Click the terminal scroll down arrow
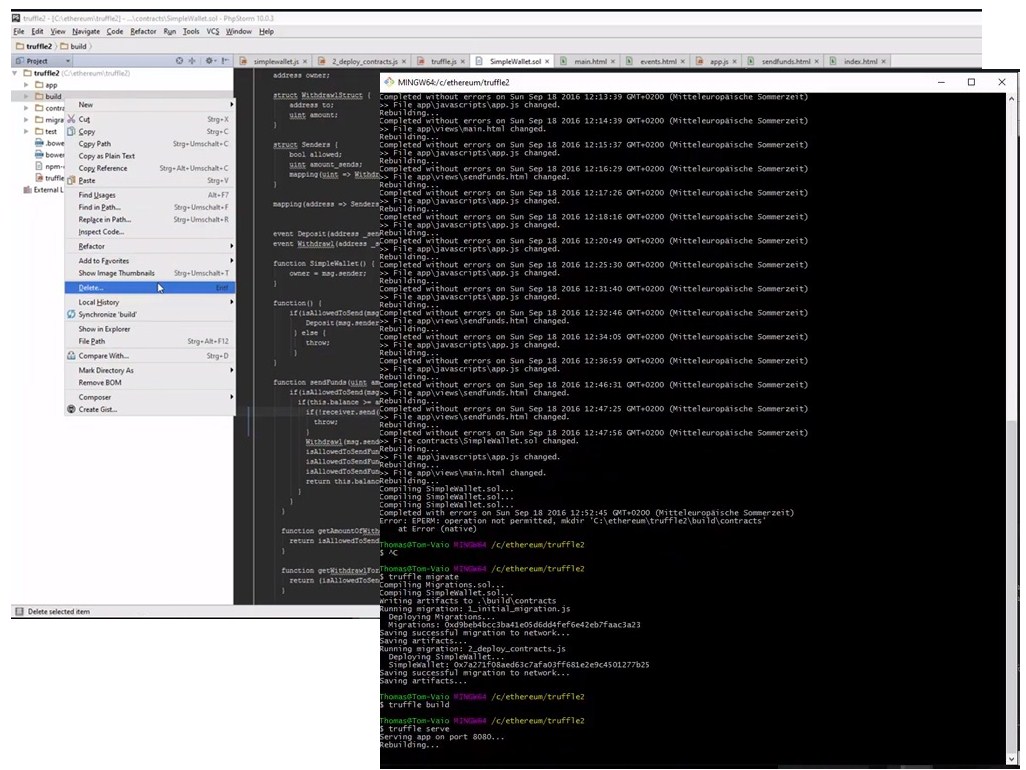The image size is (1026, 770). click(1012, 760)
